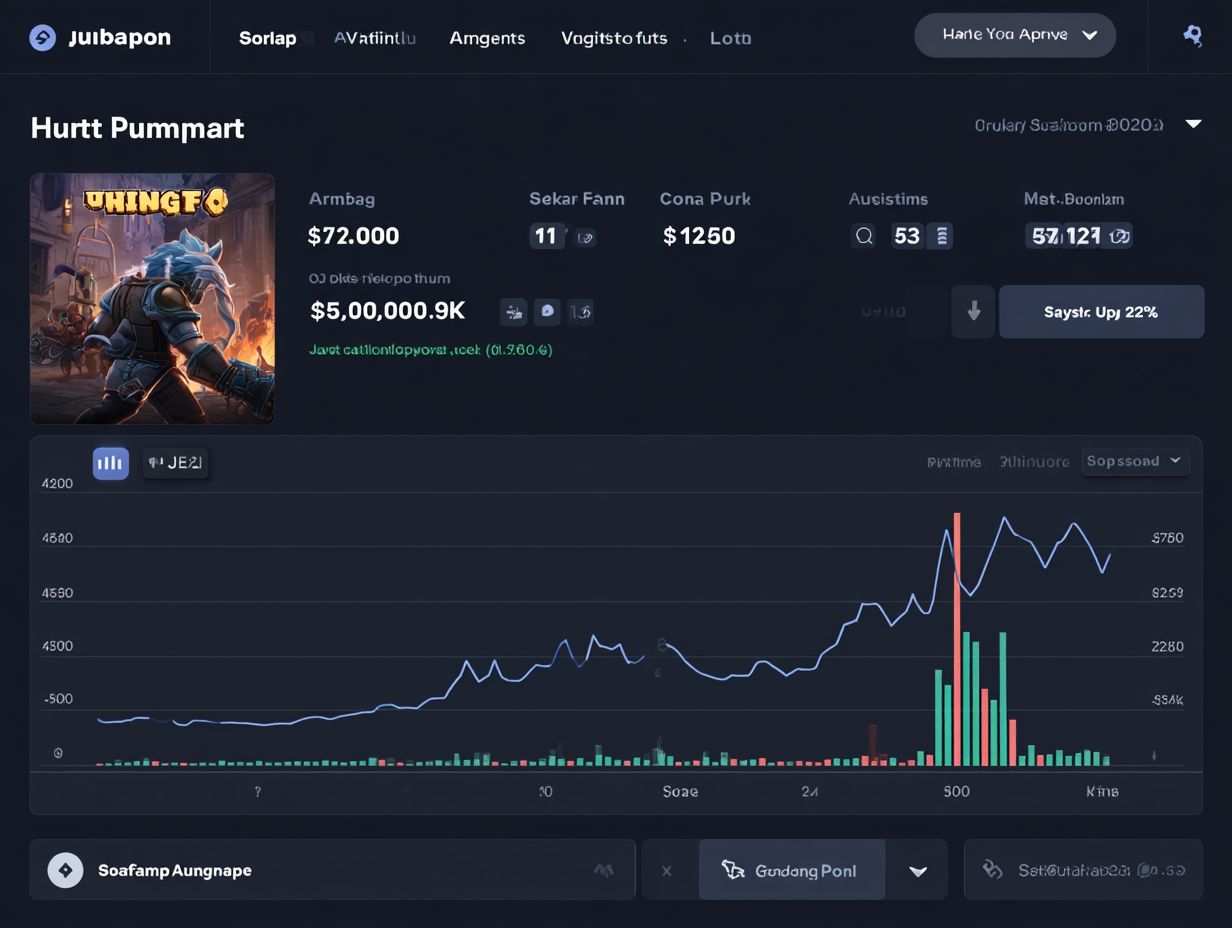
Task: Toggle the JE2I chart indicator chip
Action: pos(175,463)
